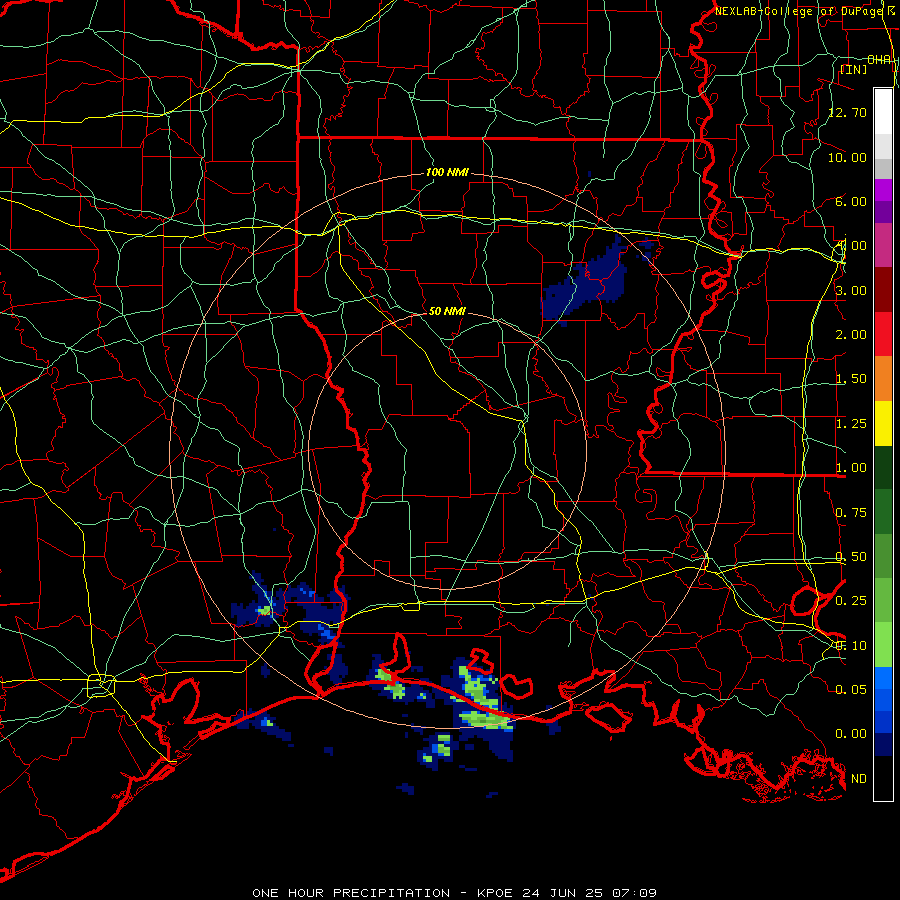This screenshot has height=900, width=900.
Task: Click the ONE HOUR PRECIPITATION KPOE caption
Action: point(454,893)
